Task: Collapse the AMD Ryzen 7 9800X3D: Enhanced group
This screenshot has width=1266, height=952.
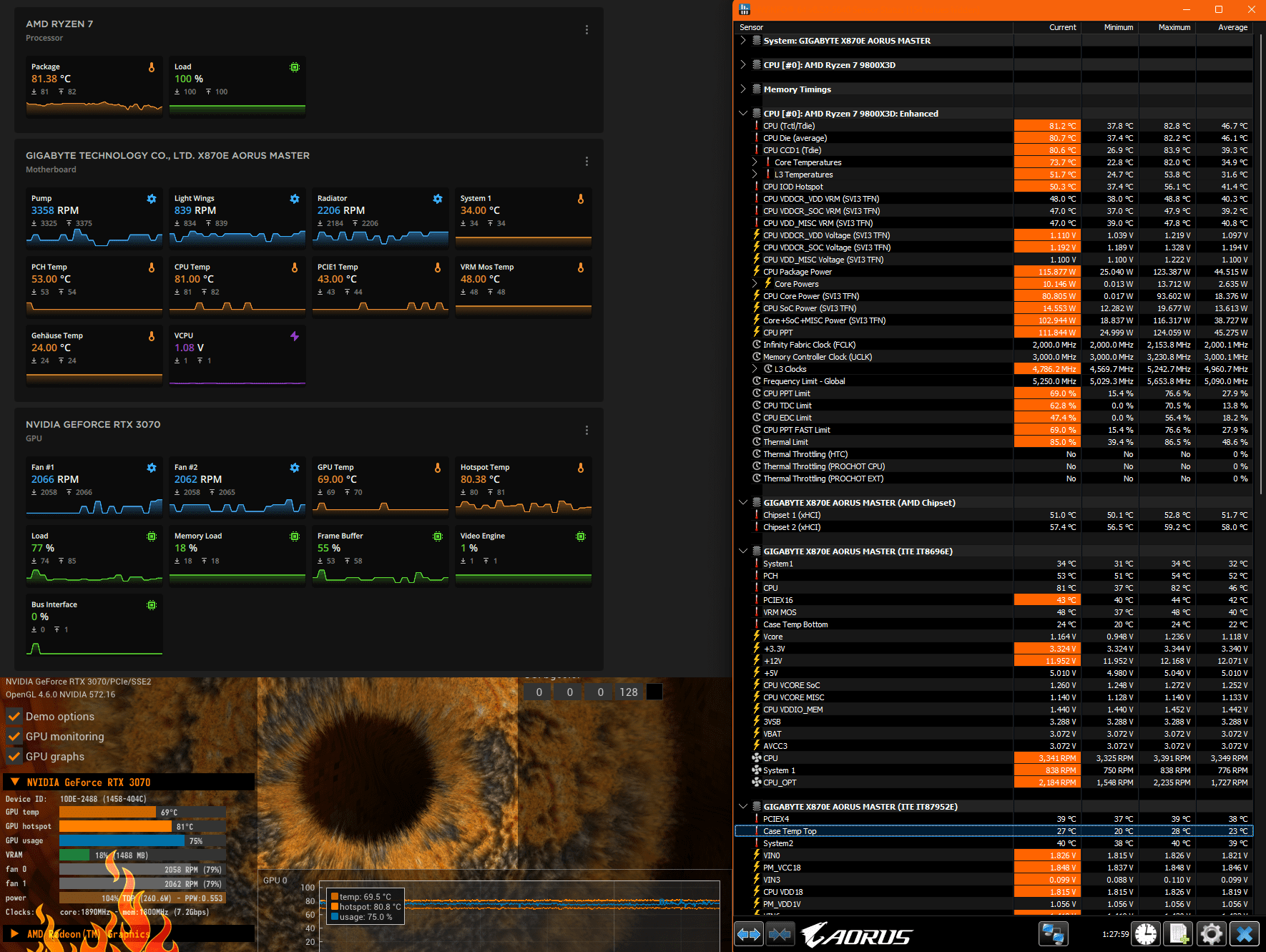Action: [x=743, y=114]
